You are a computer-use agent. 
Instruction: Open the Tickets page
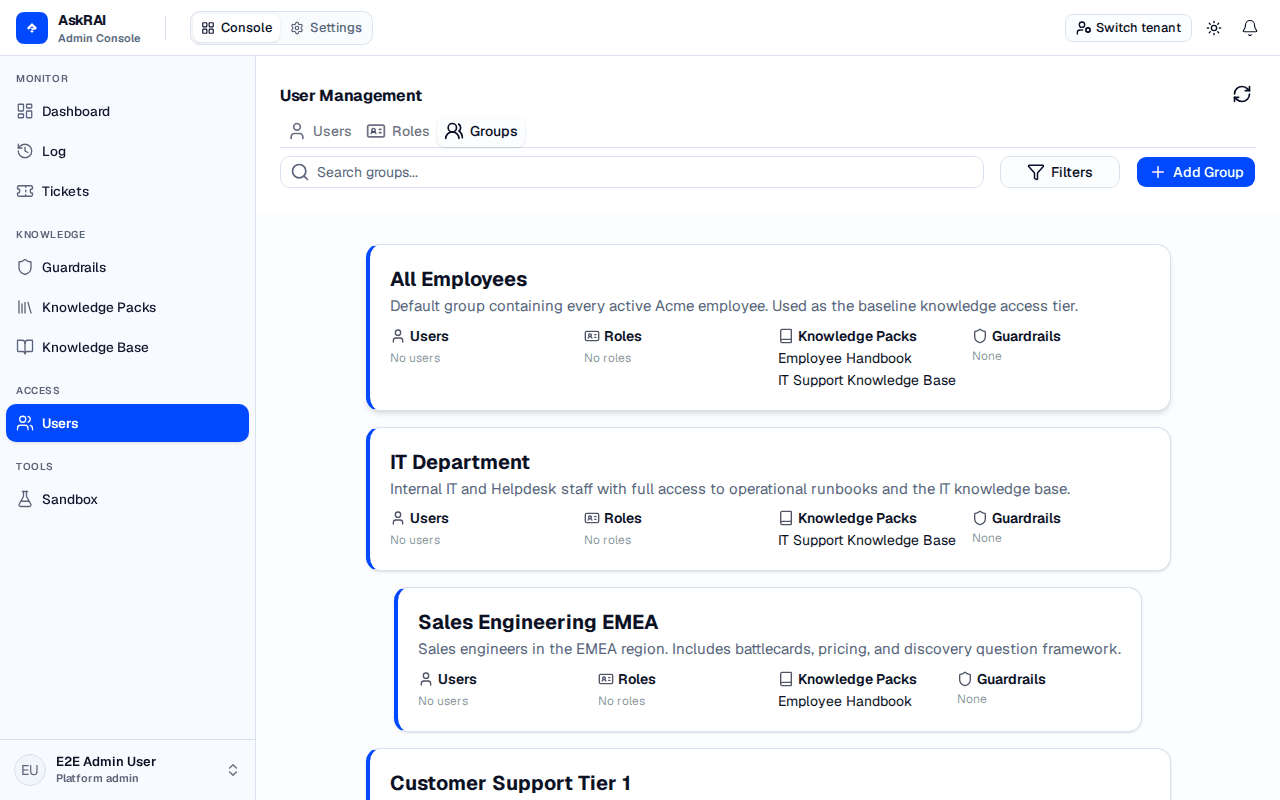click(127, 191)
